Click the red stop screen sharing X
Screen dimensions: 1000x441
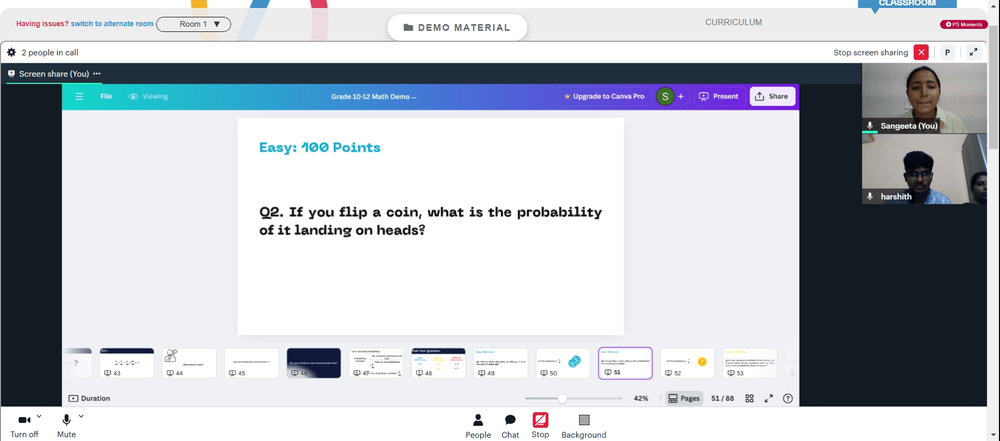click(921, 52)
